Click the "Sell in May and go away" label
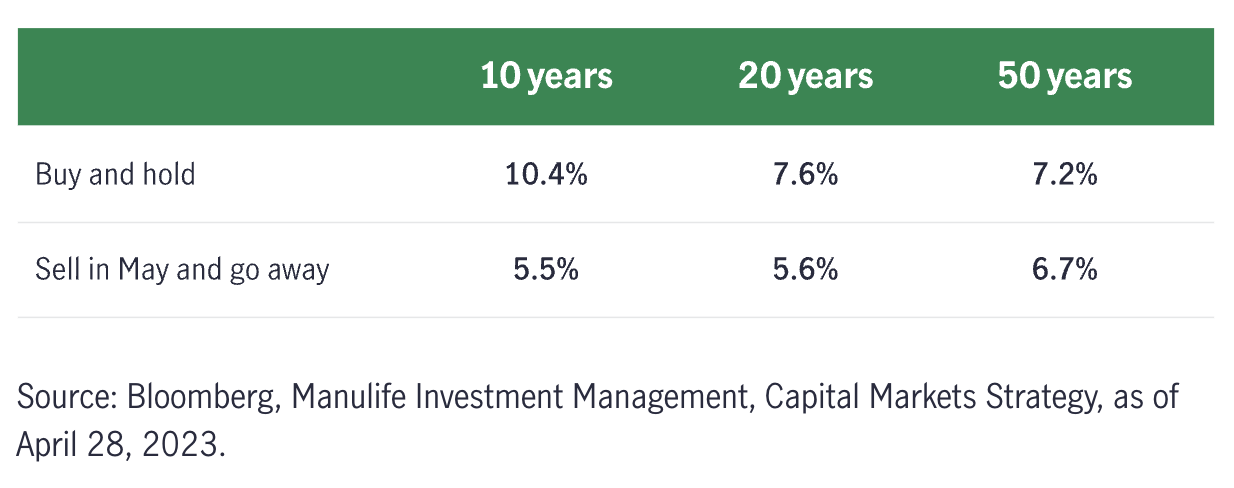The width and height of the screenshot is (1234, 488). pos(182,269)
